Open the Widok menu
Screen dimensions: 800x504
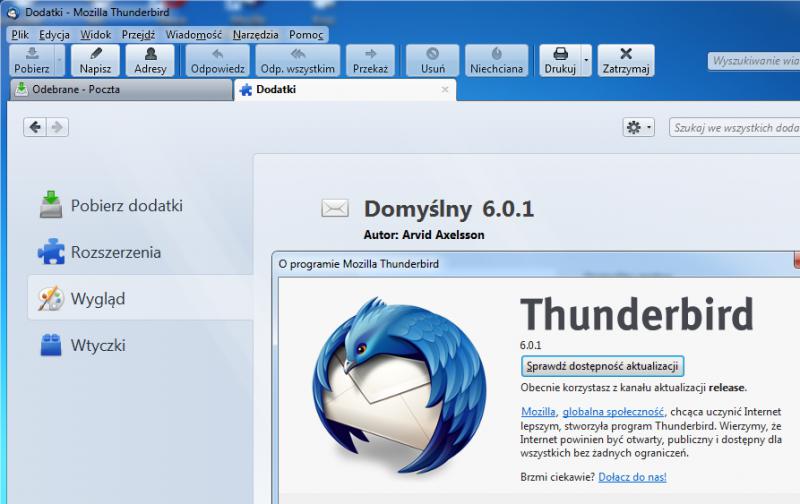tap(95, 35)
